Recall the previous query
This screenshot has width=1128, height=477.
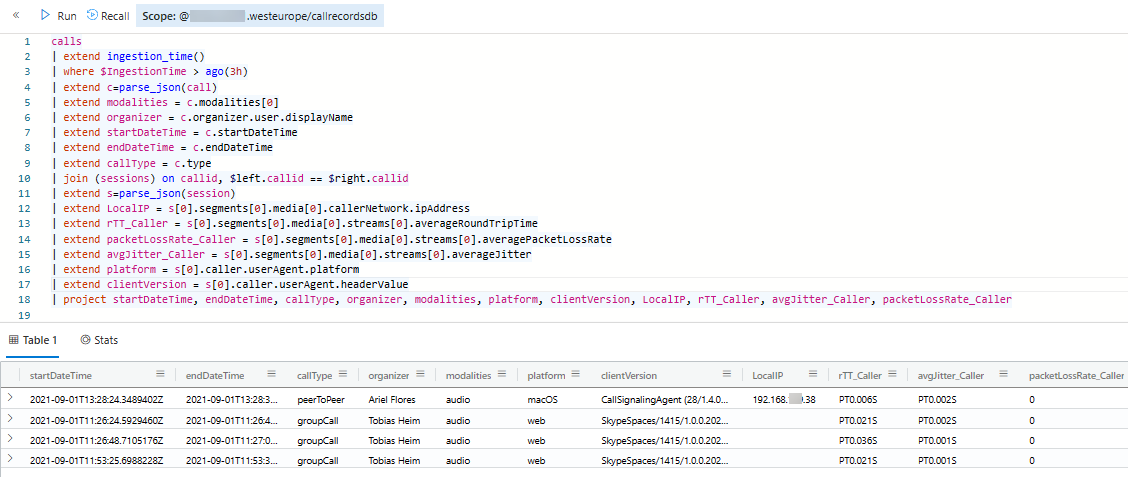click(x=108, y=15)
